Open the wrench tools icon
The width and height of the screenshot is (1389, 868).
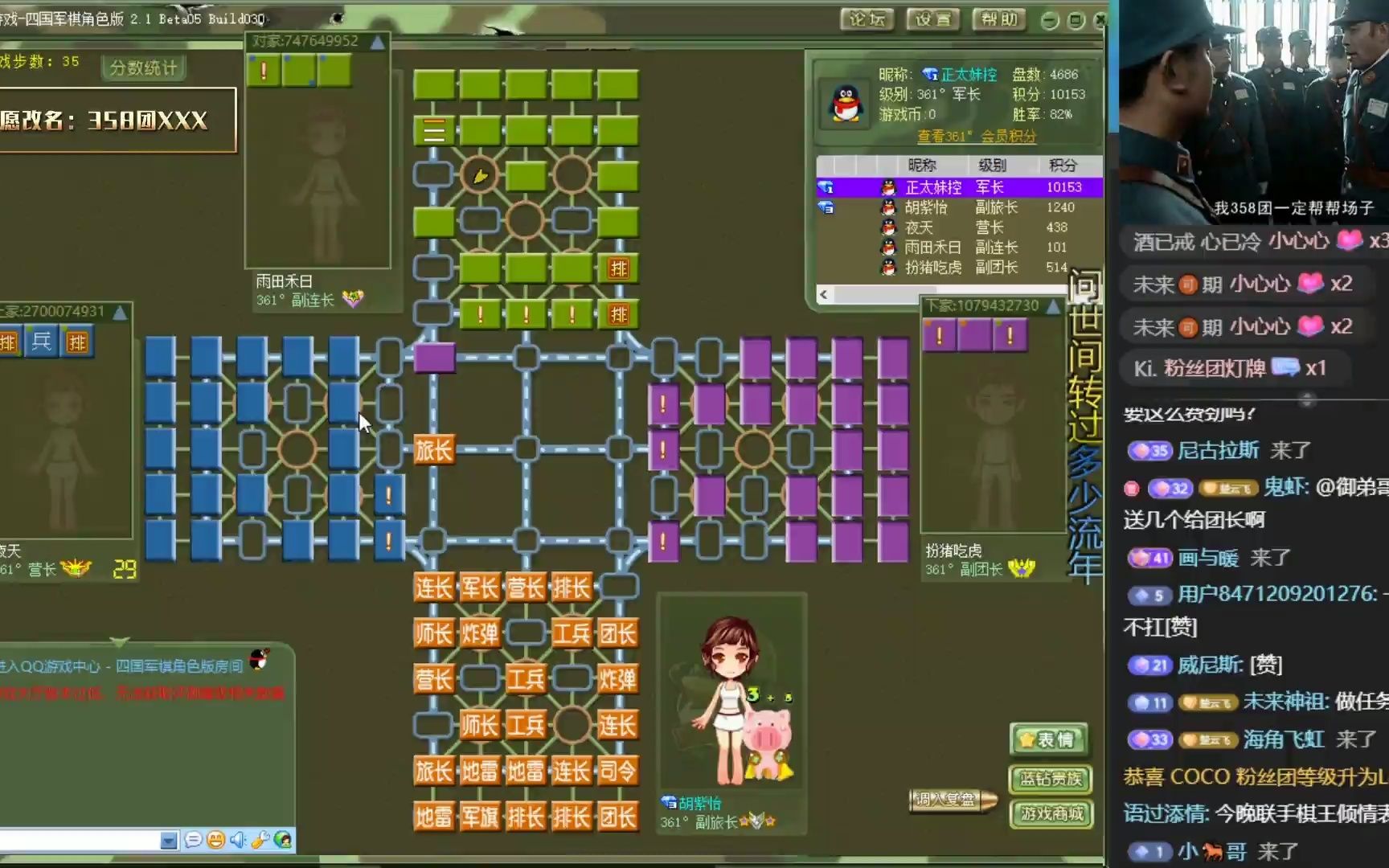(x=260, y=841)
